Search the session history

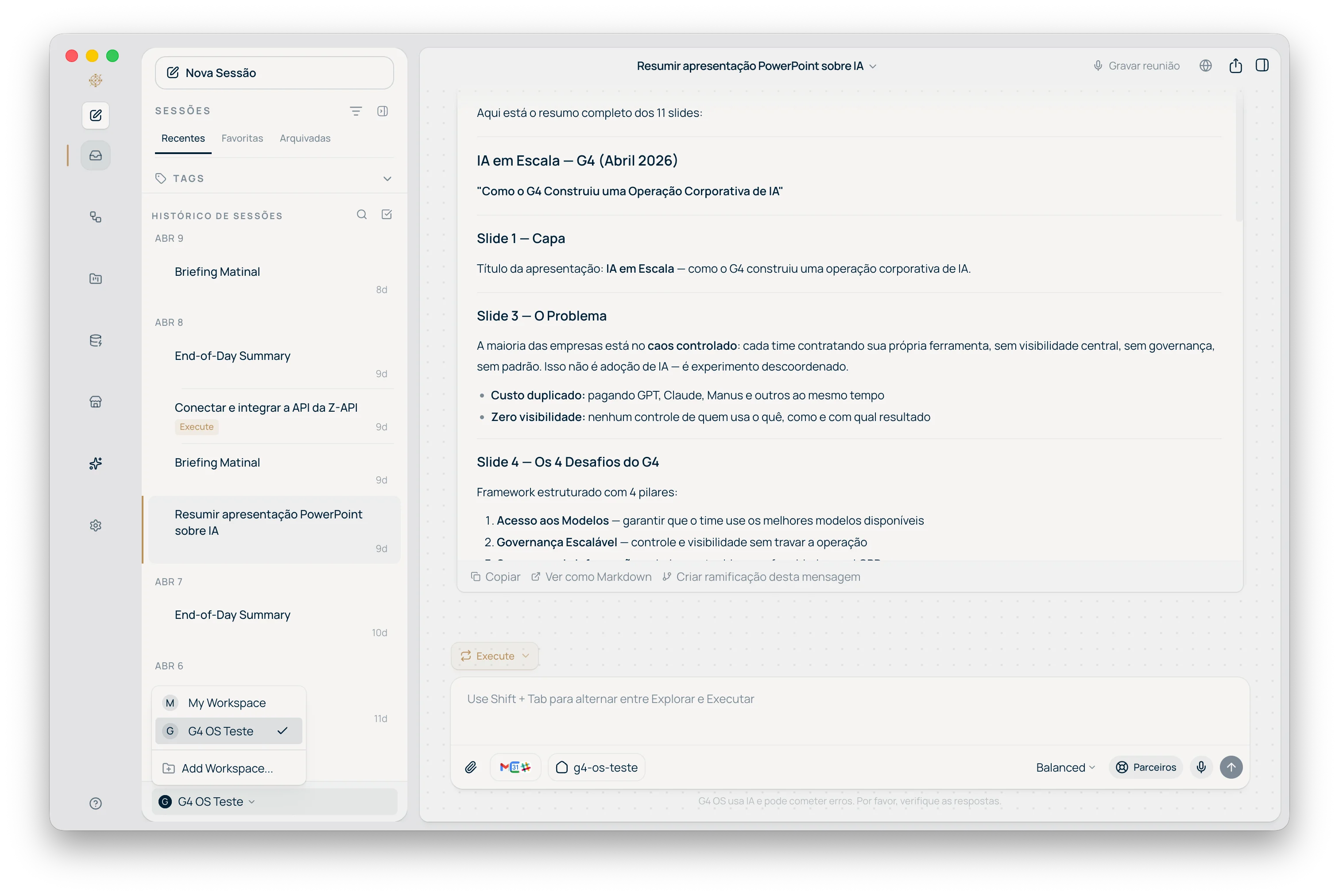362,215
